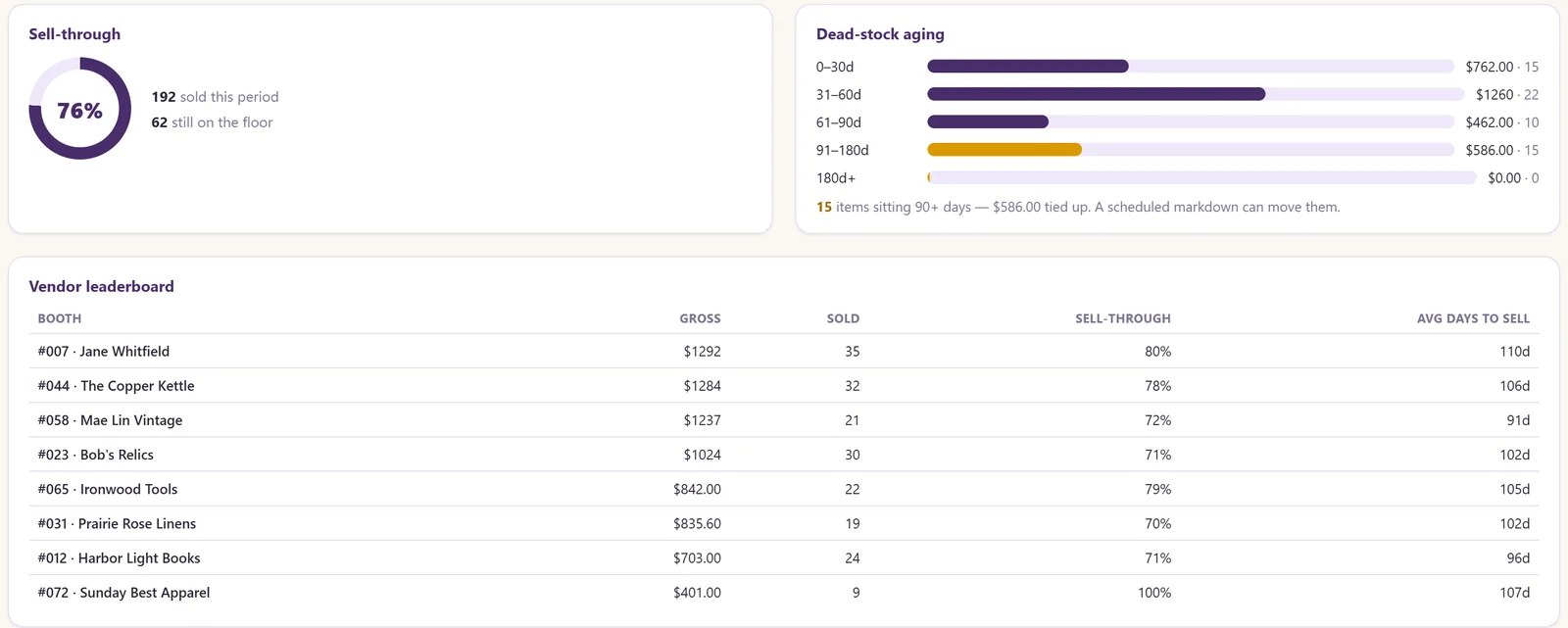
Task: Click the $762.00 · 15 aging value
Action: tap(1502, 67)
